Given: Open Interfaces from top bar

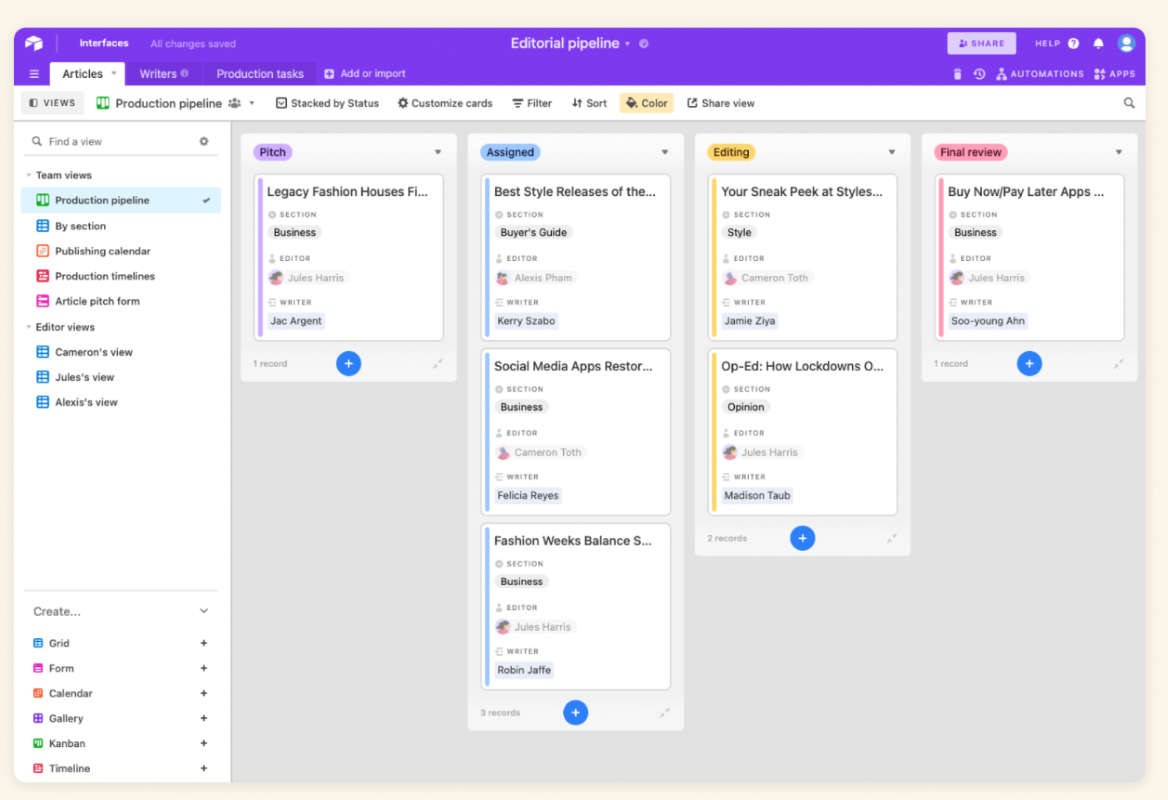Looking at the screenshot, I should (x=104, y=43).
